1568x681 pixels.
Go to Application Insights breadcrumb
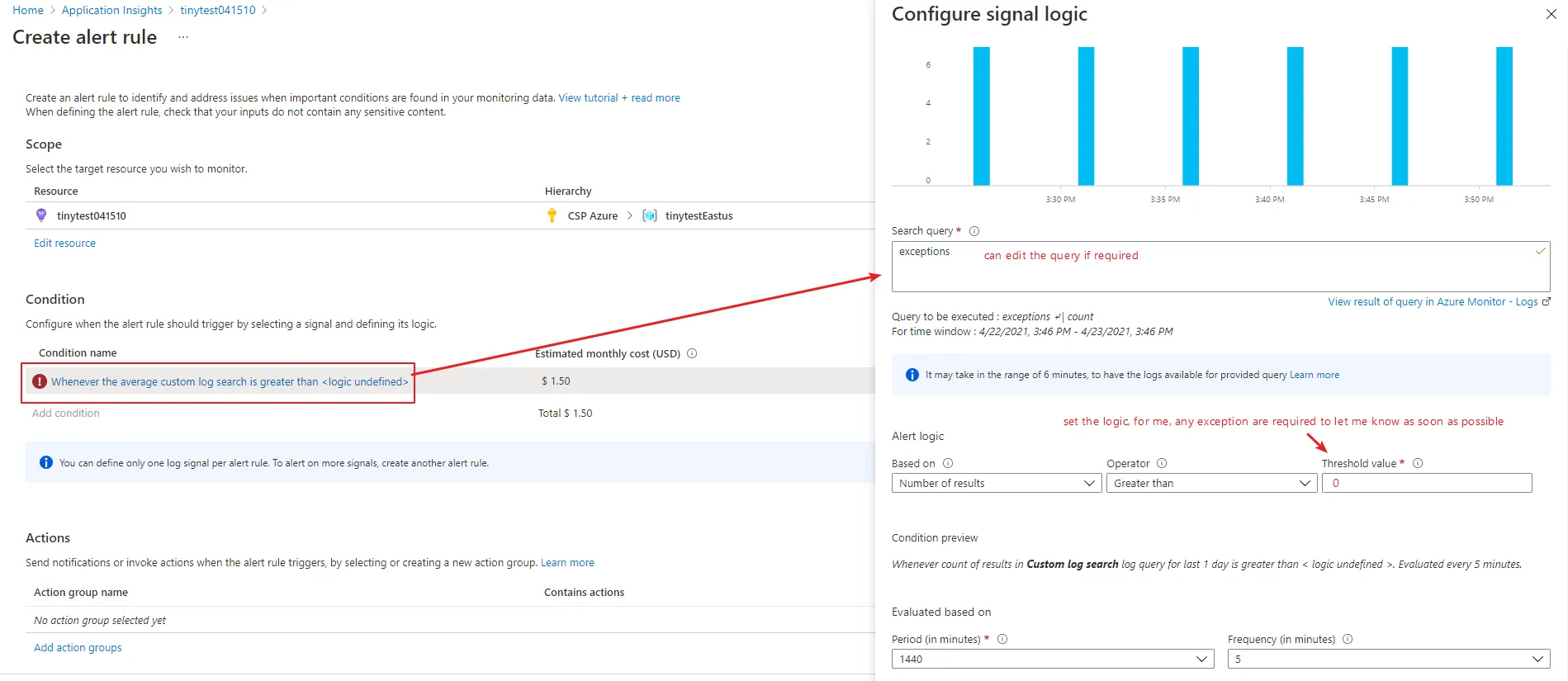tap(111, 10)
